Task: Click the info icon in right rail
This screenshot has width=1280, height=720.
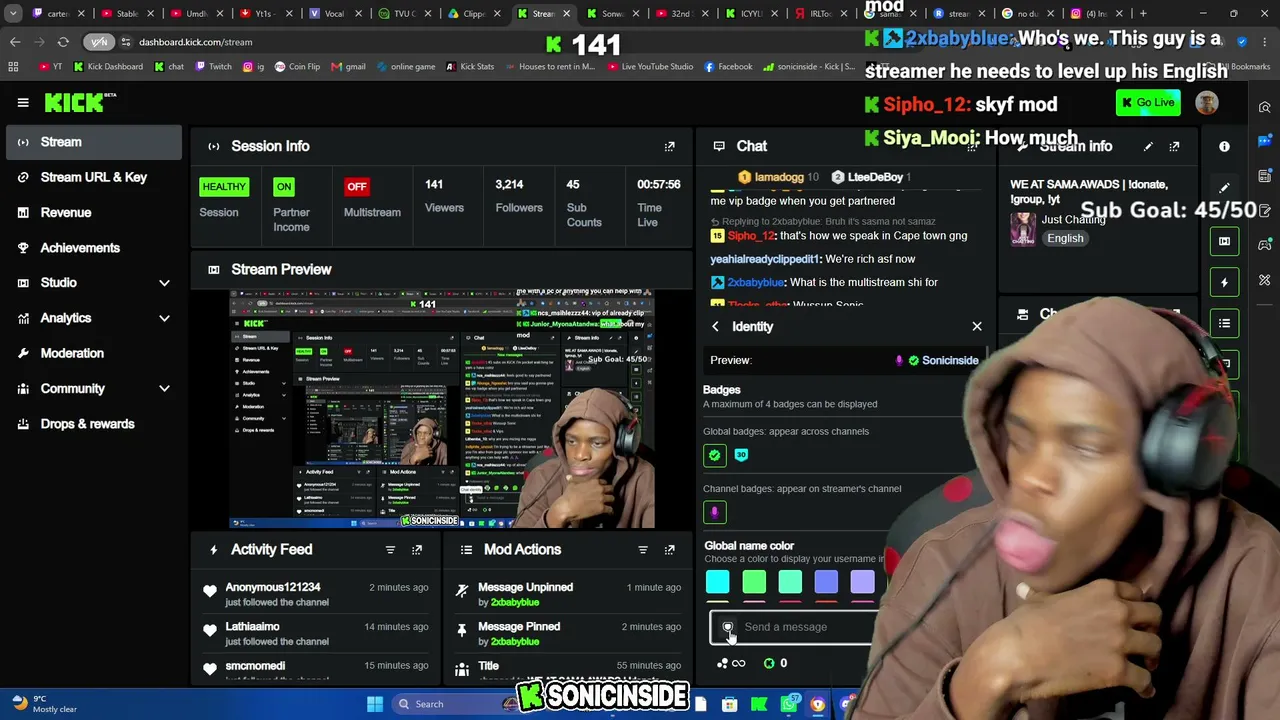Action: (1224, 146)
